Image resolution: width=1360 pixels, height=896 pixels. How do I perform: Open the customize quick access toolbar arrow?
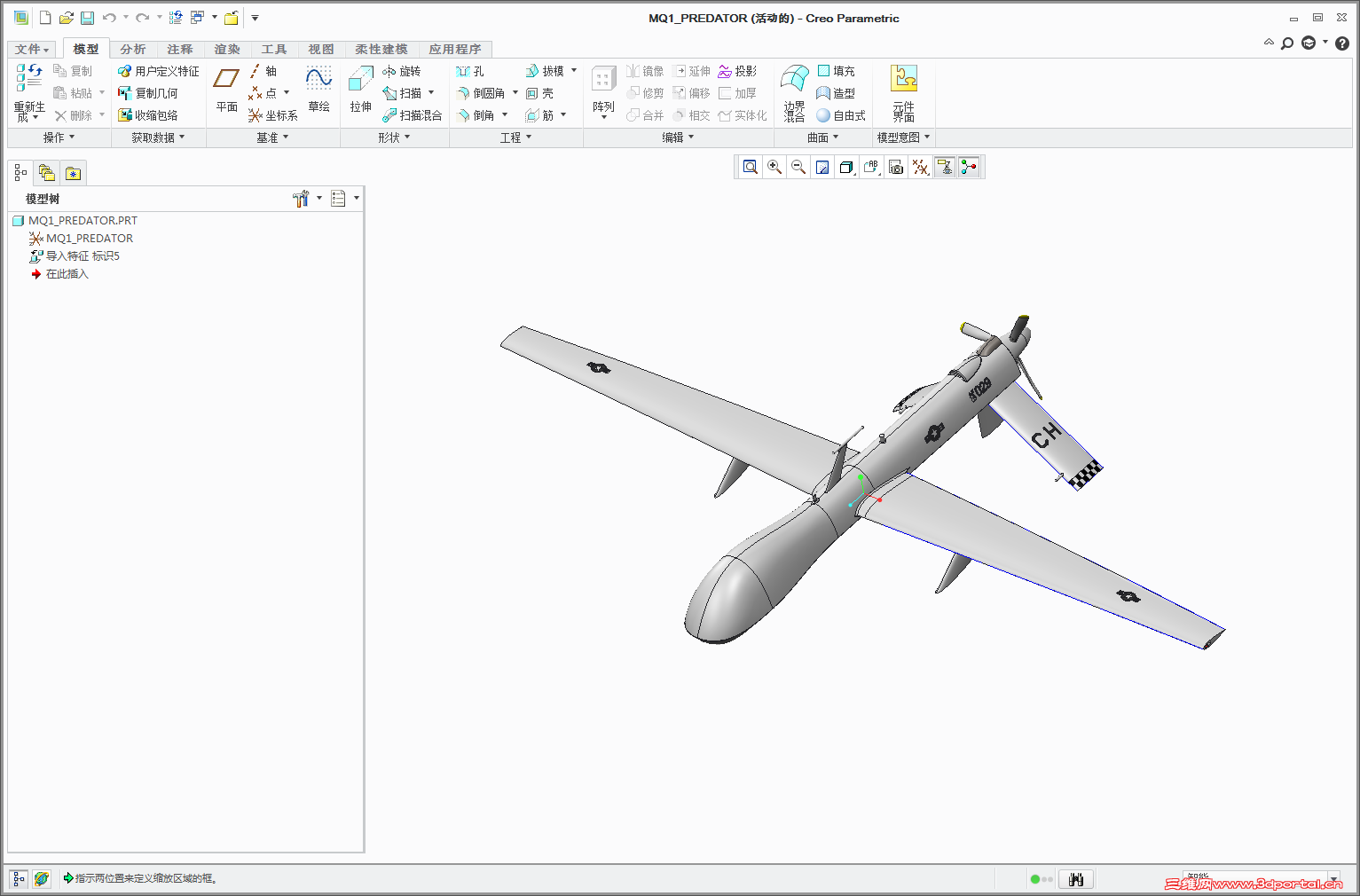255,18
